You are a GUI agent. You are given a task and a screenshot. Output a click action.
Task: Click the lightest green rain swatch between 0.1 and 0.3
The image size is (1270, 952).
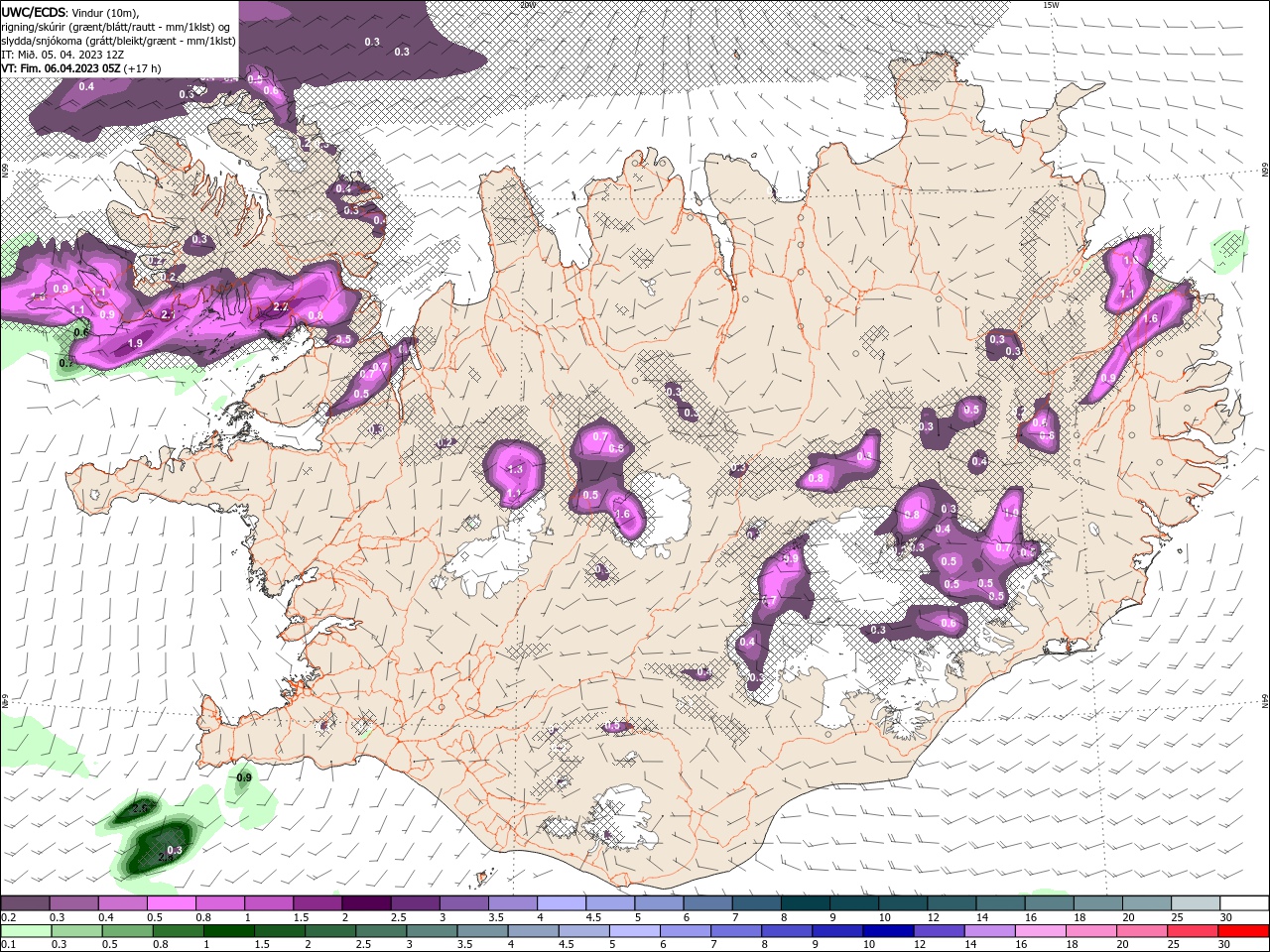25,931
